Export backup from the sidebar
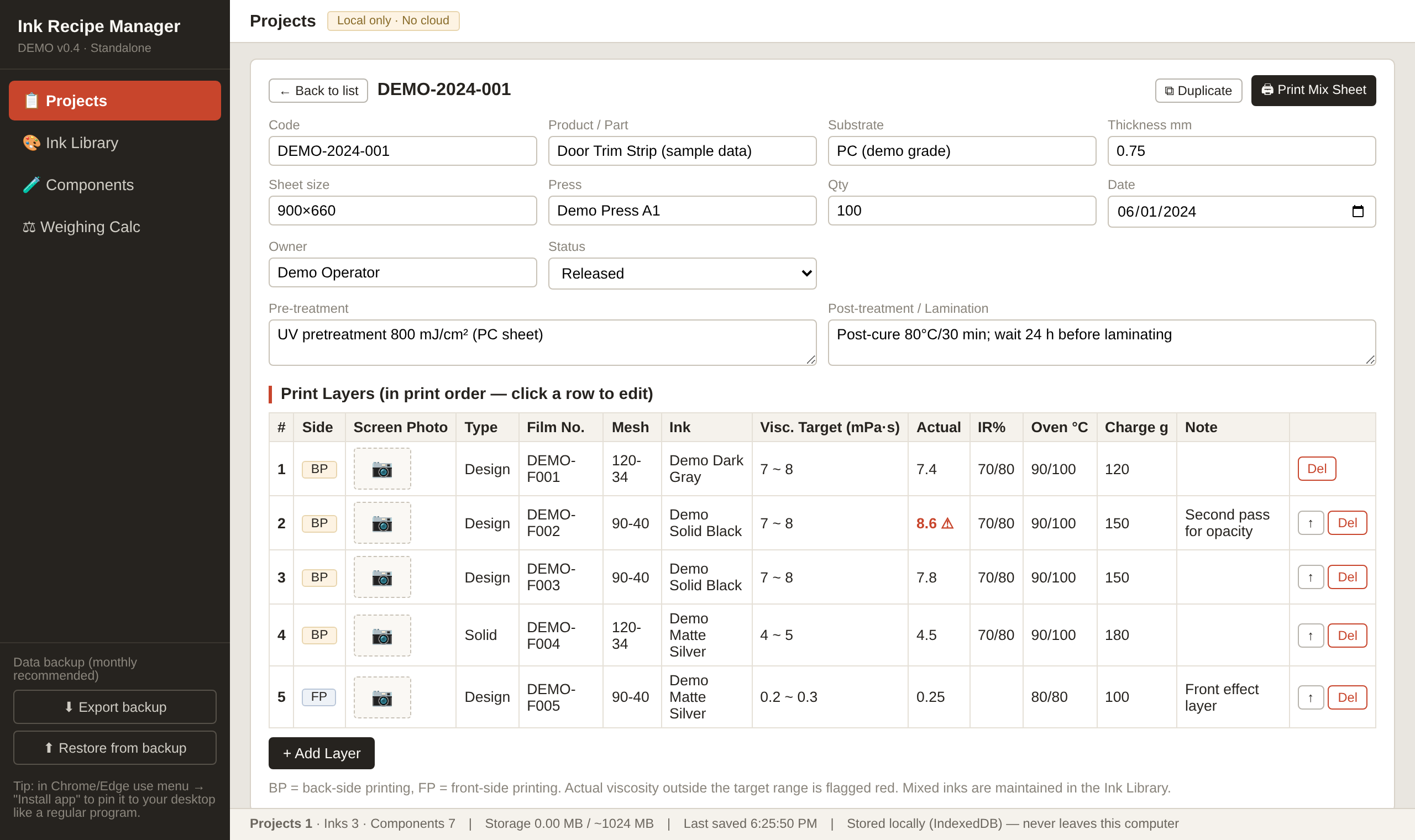Screen dimensions: 1415x840 [115, 706]
